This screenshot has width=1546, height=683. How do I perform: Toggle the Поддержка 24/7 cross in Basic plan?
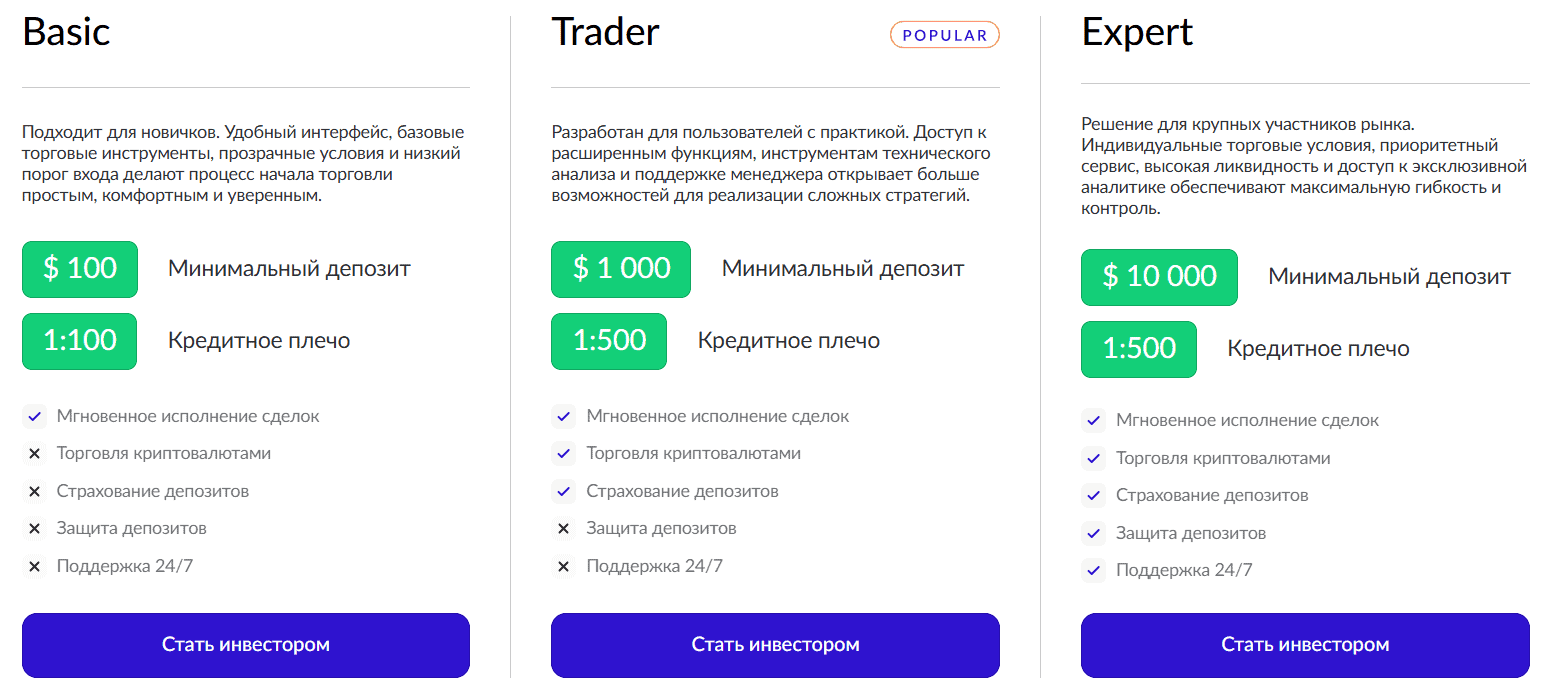36,565
